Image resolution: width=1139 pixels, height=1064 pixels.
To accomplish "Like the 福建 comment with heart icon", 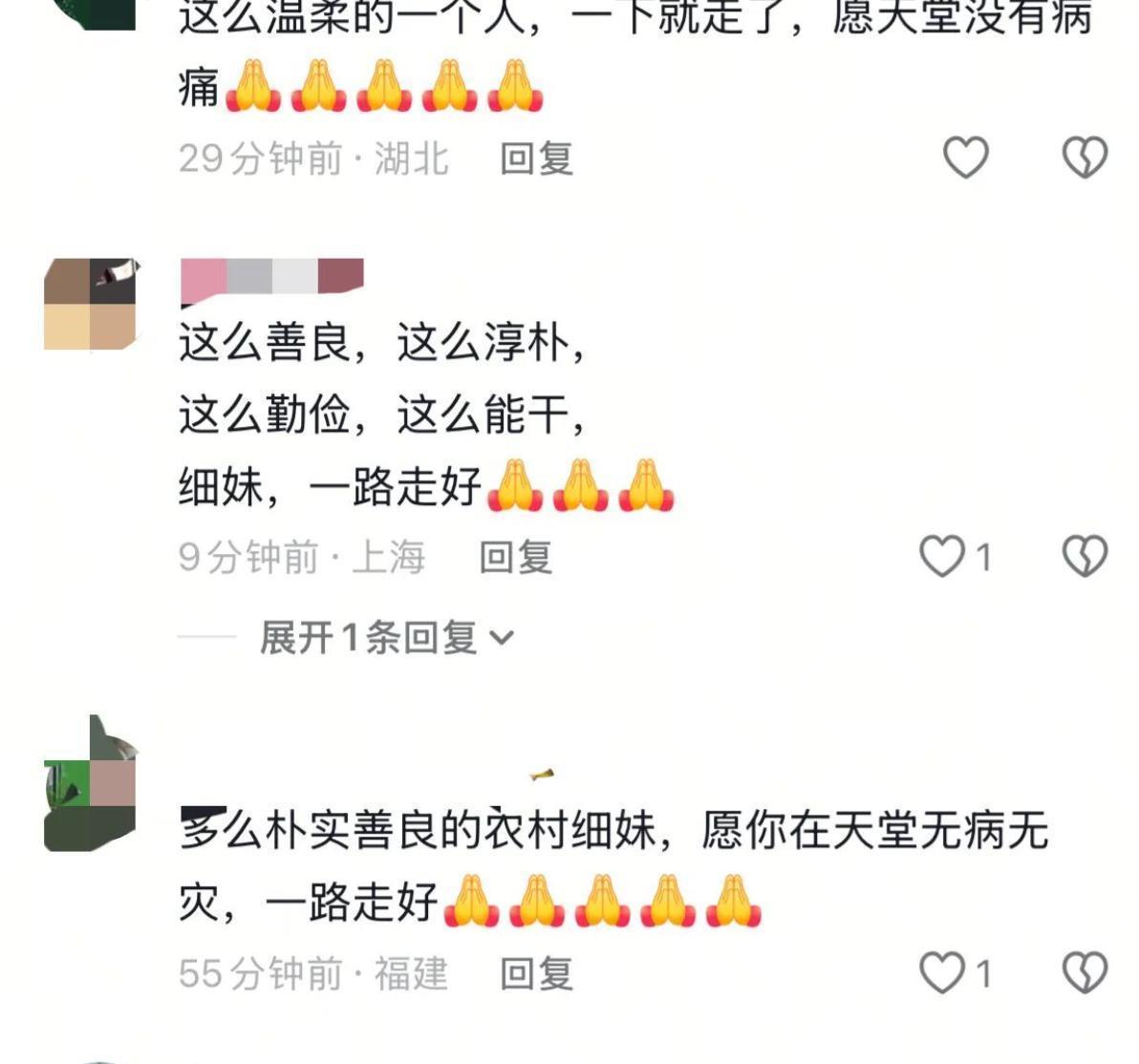I will 942,972.
